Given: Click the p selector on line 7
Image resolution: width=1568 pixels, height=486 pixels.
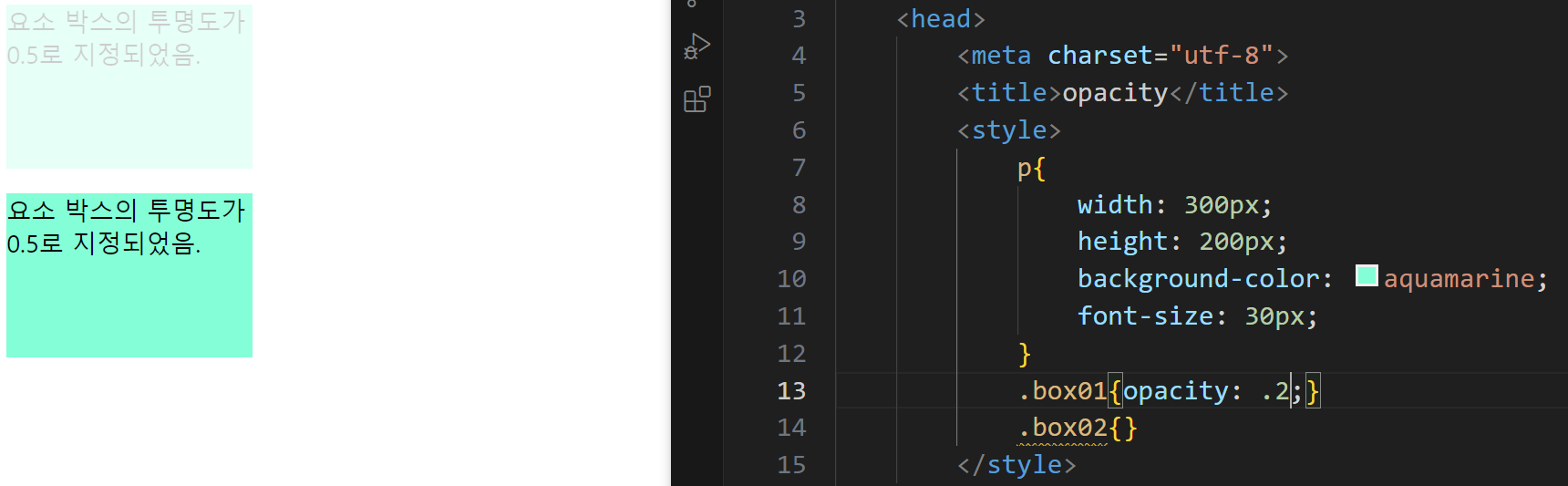Looking at the screenshot, I should coord(1025,169).
